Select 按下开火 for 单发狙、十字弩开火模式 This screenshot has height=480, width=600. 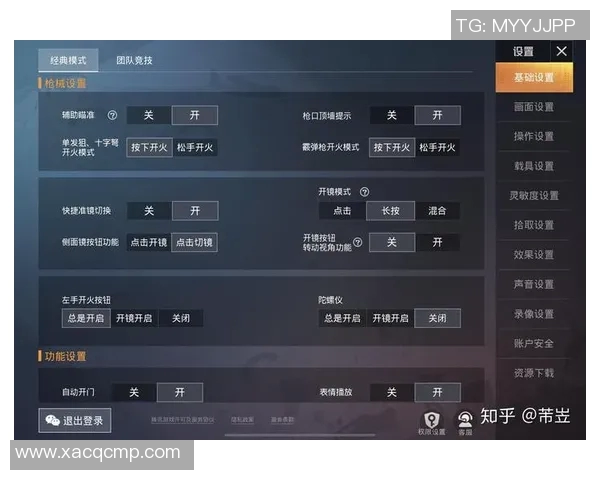[149, 147]
